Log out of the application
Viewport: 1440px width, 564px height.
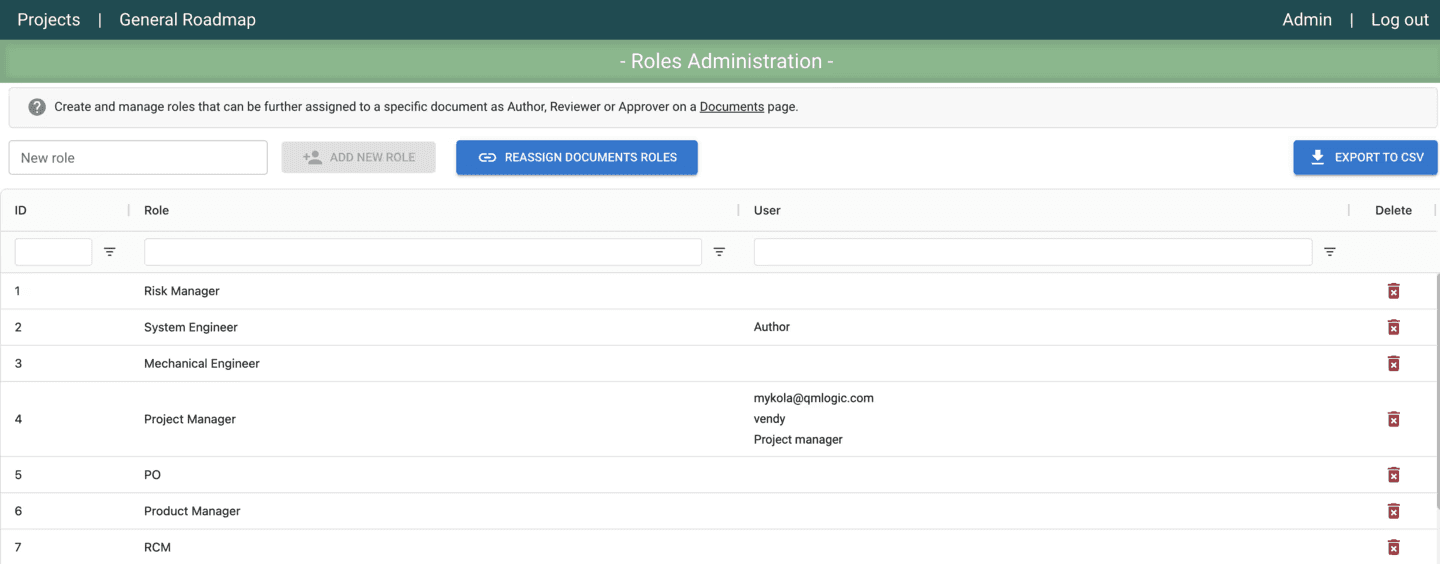1399,20
